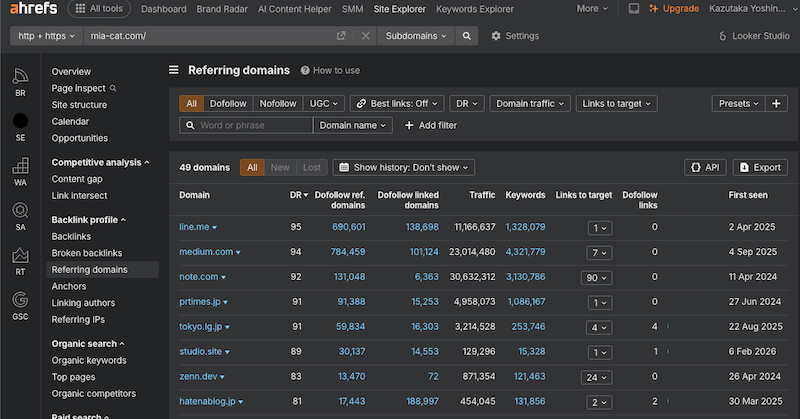Select the Nofollow filter toggle
The width and height of the screenshot is (800, 419).
click(278, 103)
